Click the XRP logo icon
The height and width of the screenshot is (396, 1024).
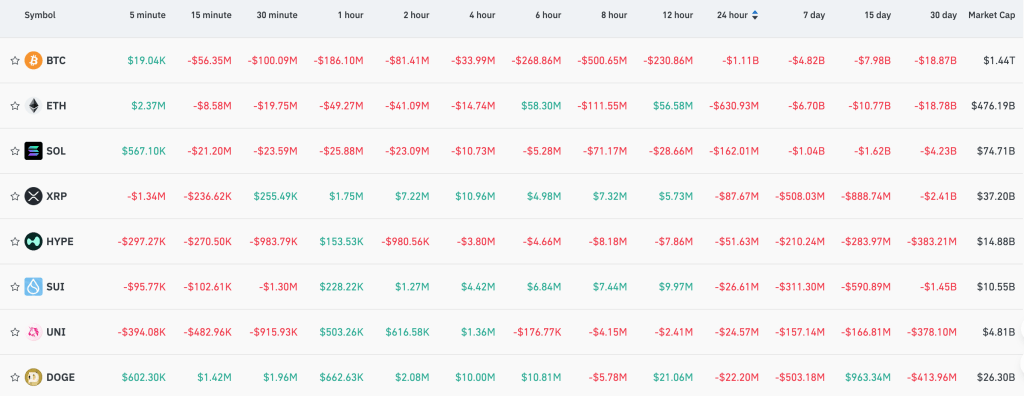(x=33, y=196)
